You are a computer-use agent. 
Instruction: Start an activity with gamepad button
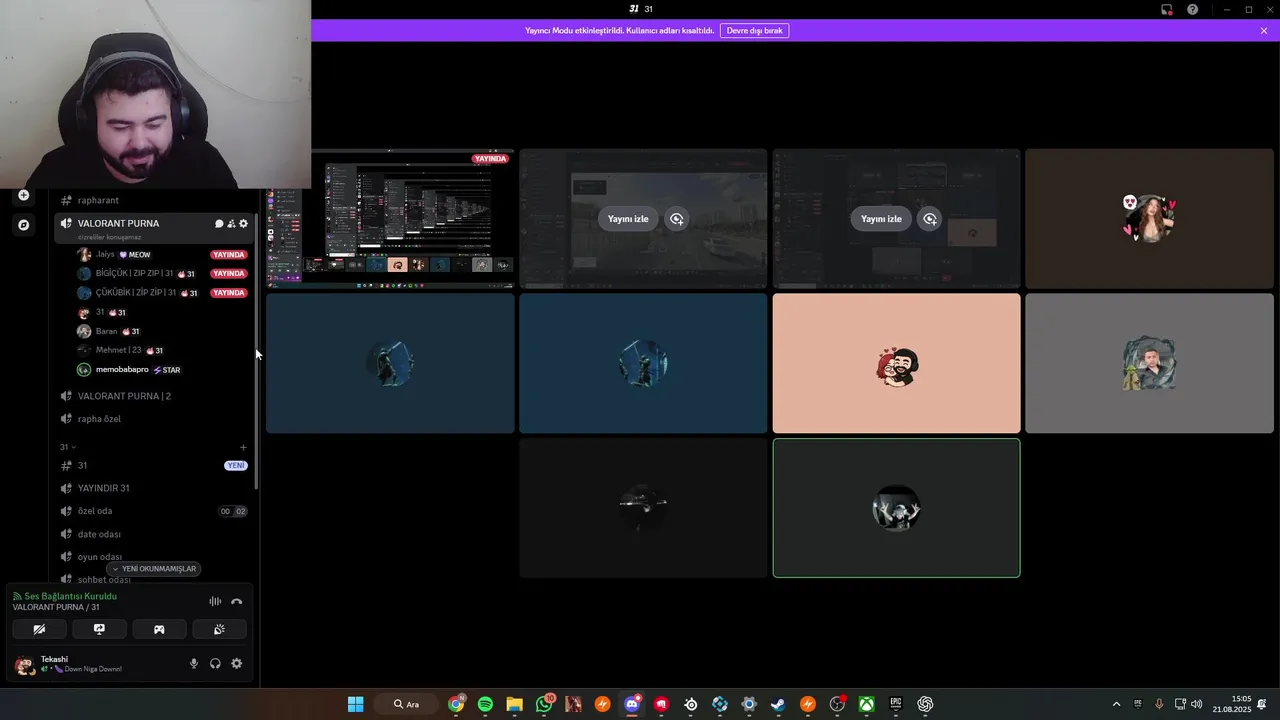159,629
